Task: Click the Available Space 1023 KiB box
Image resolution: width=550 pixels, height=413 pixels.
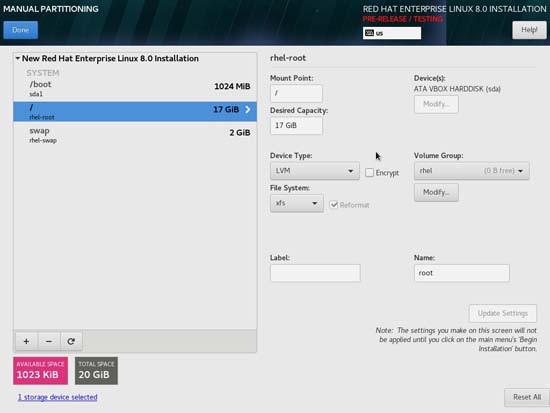Action: coord(40,371)
